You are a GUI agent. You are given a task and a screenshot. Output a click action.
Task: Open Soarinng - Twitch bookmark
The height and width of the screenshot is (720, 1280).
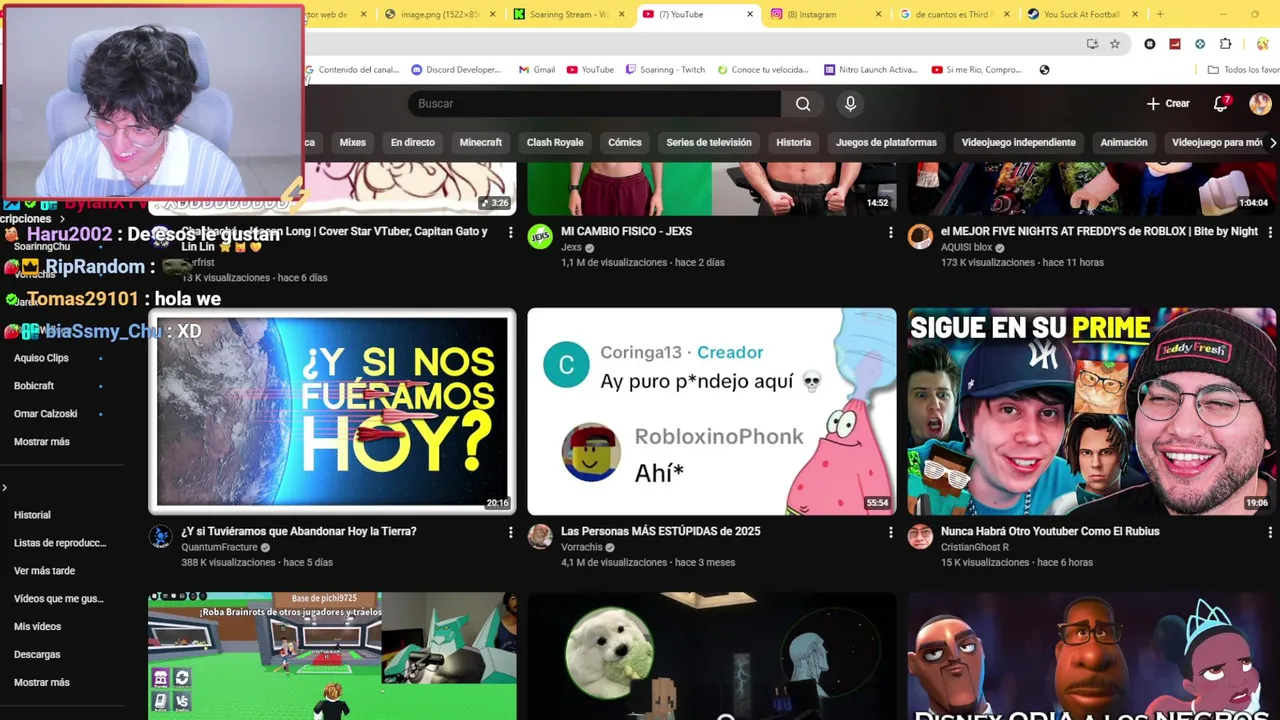pos(665,70)
